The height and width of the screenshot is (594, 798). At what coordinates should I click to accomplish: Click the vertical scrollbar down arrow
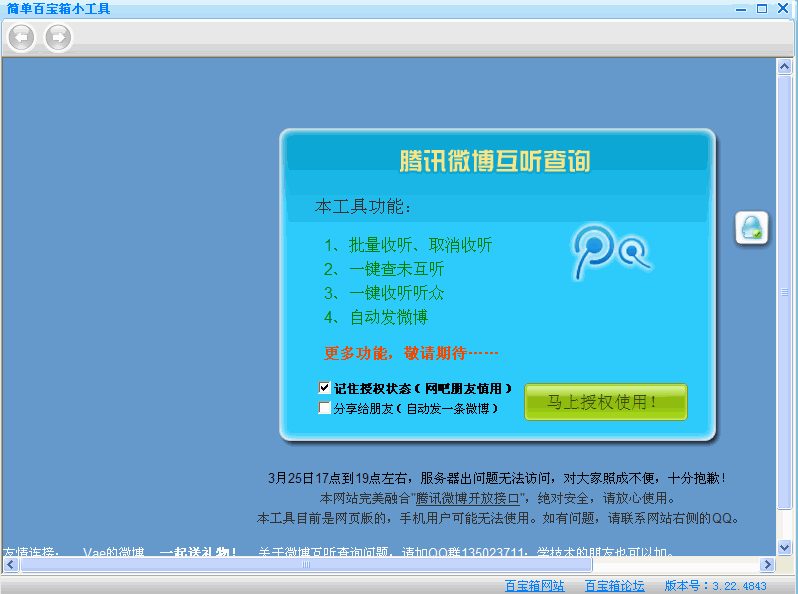(x=784, y=548)
